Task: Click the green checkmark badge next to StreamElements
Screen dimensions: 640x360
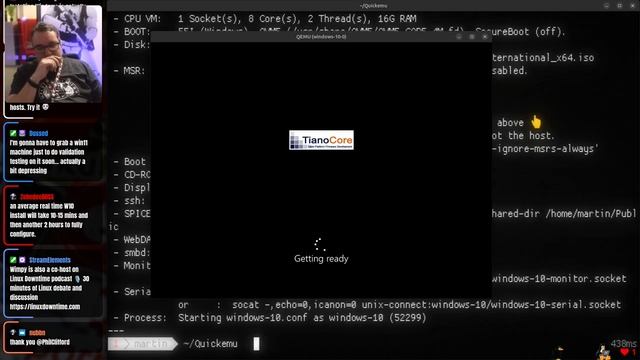Action: click(13, 260)
